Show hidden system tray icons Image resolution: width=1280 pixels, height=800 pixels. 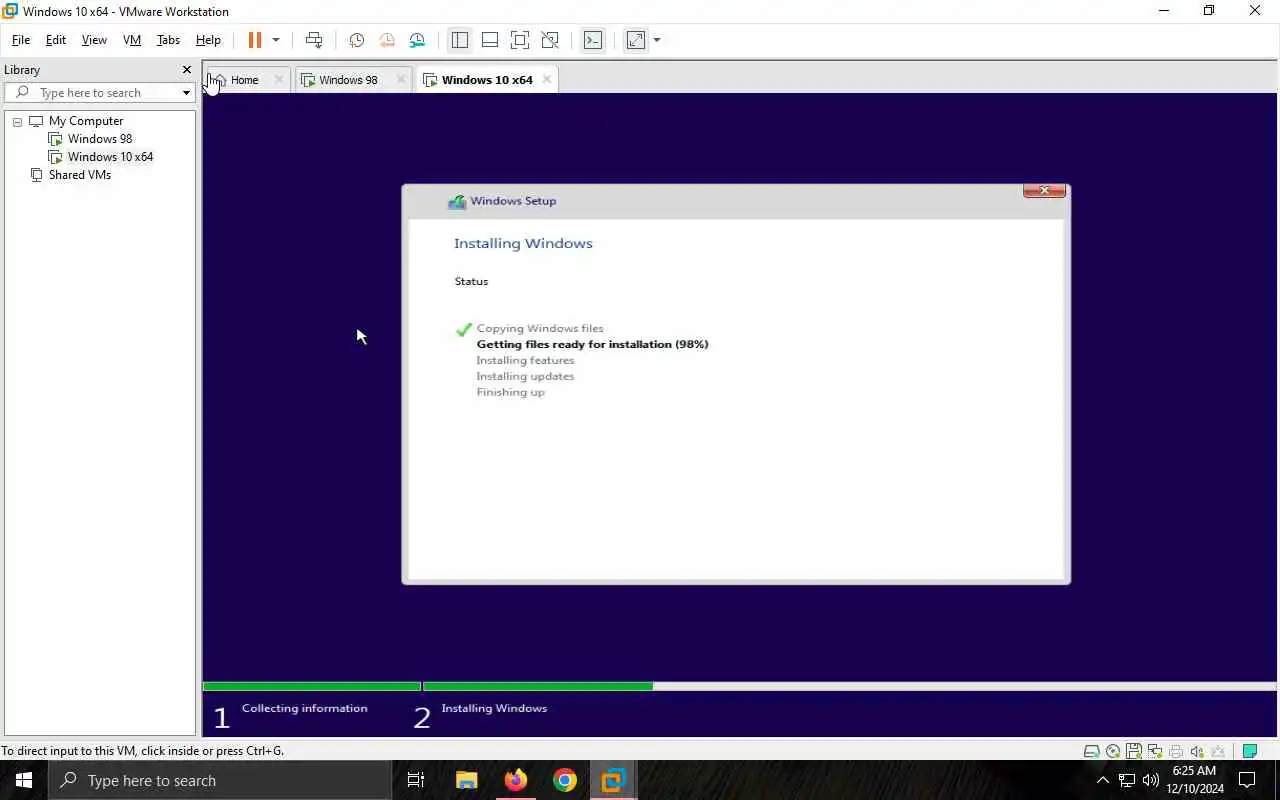click(1102, 780)
